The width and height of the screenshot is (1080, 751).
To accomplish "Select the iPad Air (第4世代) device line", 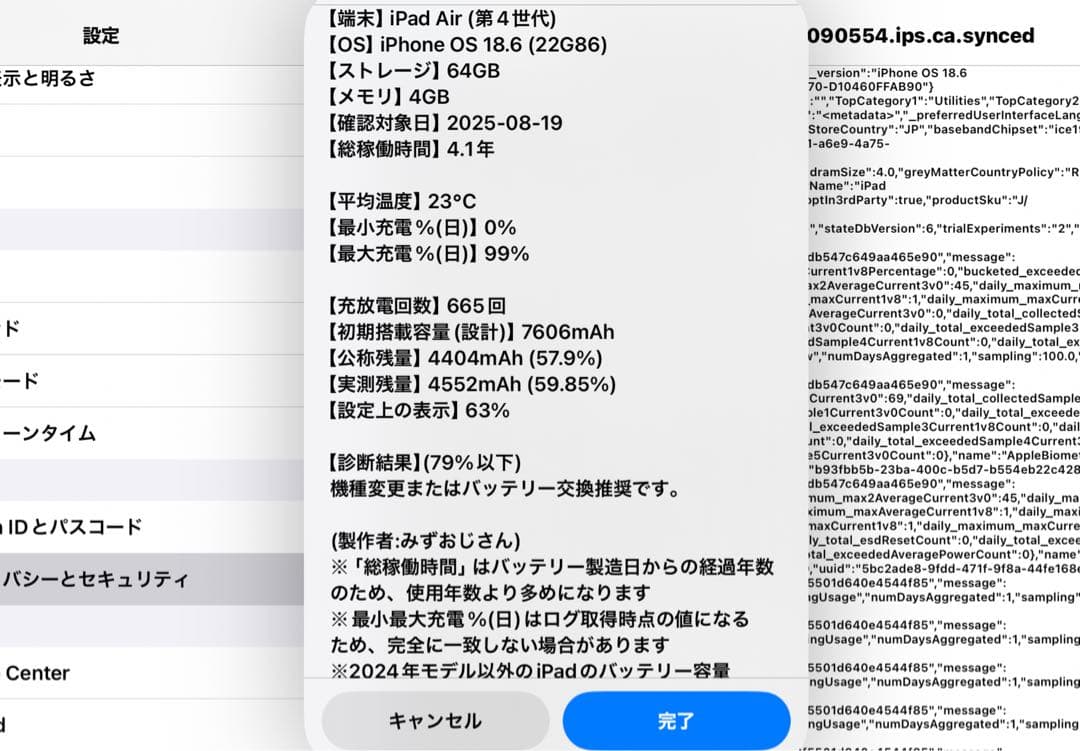I will [x=442, y=19].
